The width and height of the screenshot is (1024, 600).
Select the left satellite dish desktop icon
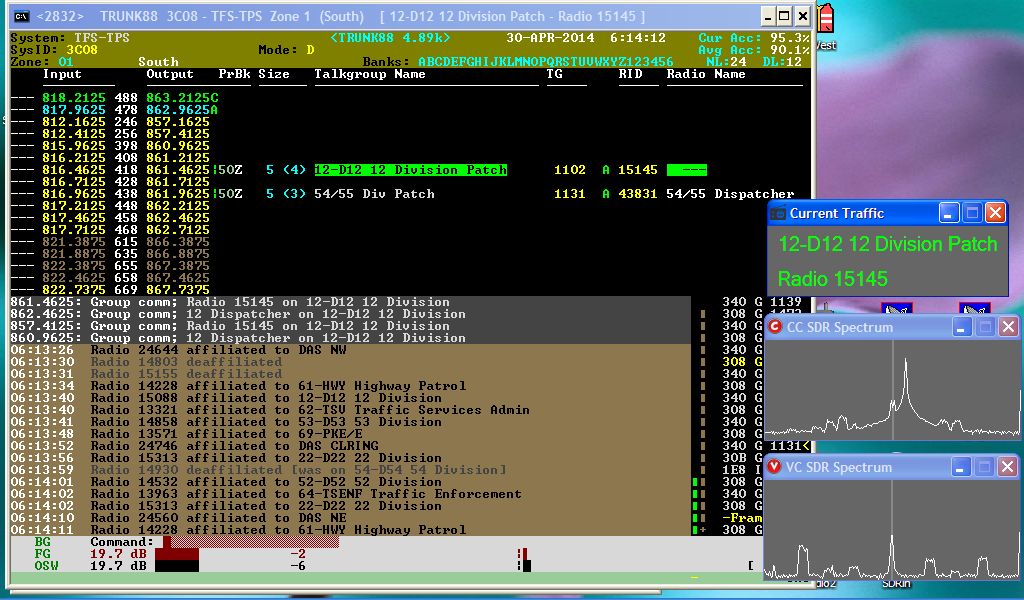click(x=896, y=310)
